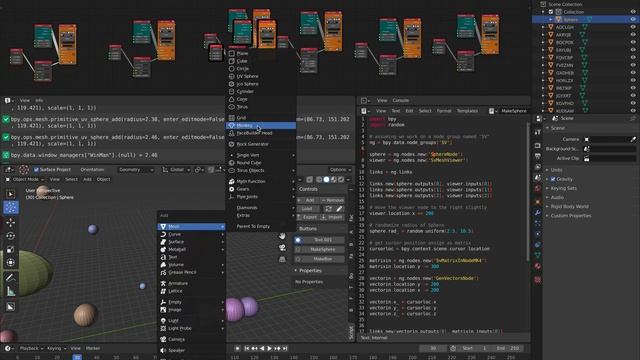Activate the Rotate tool in the viewport toolbar
Screen dimensions: 640x360
(11, 236)
